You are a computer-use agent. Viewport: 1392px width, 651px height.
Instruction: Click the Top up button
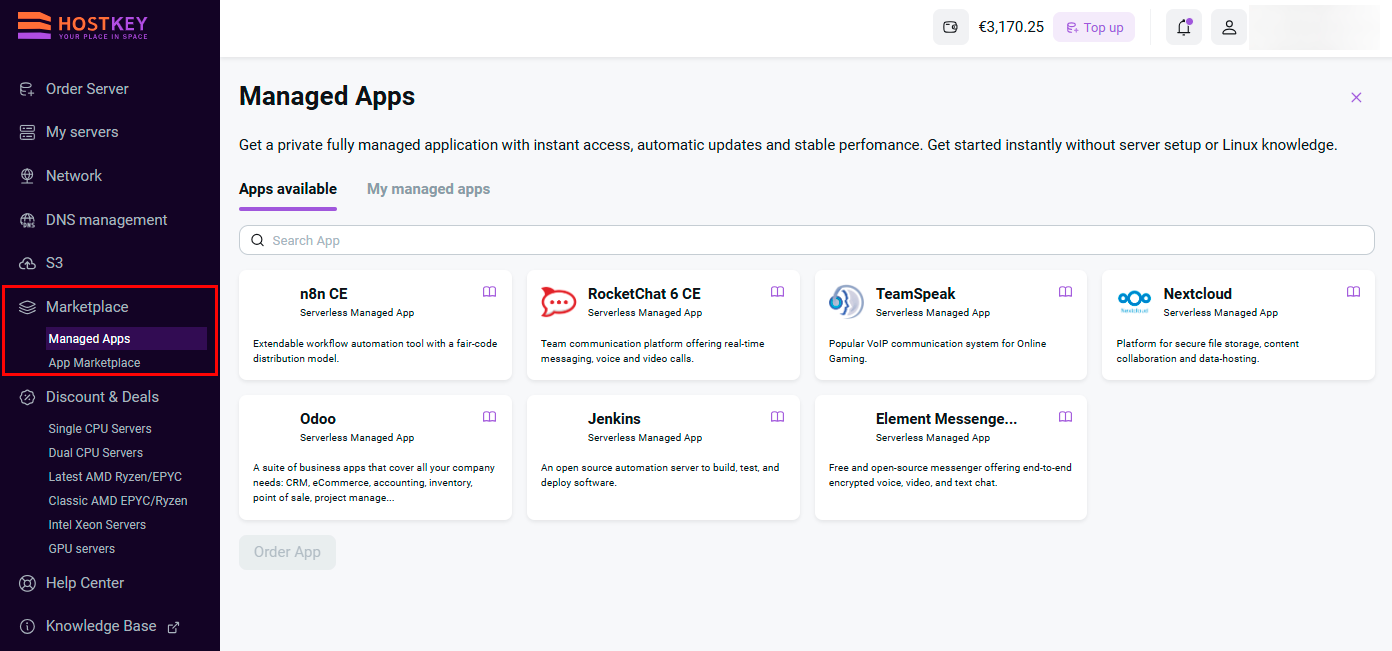tap(1094, 27)
